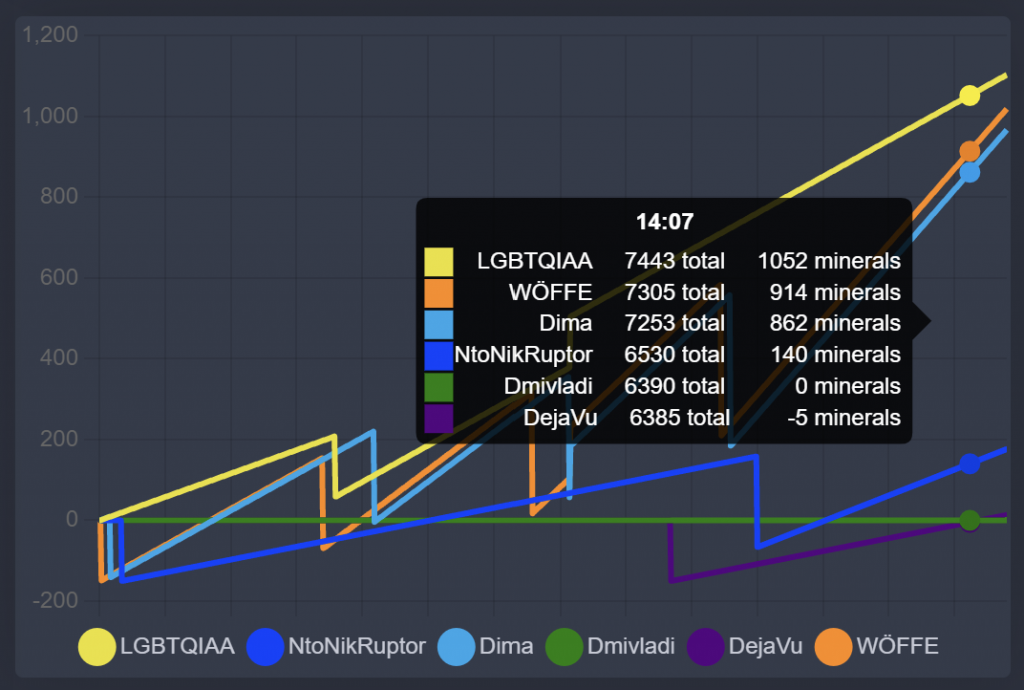The width and height of the screenshot is (1024, 690).
Task: Select the yellow LGBTQIAA data point on chart
Action: 969,95
